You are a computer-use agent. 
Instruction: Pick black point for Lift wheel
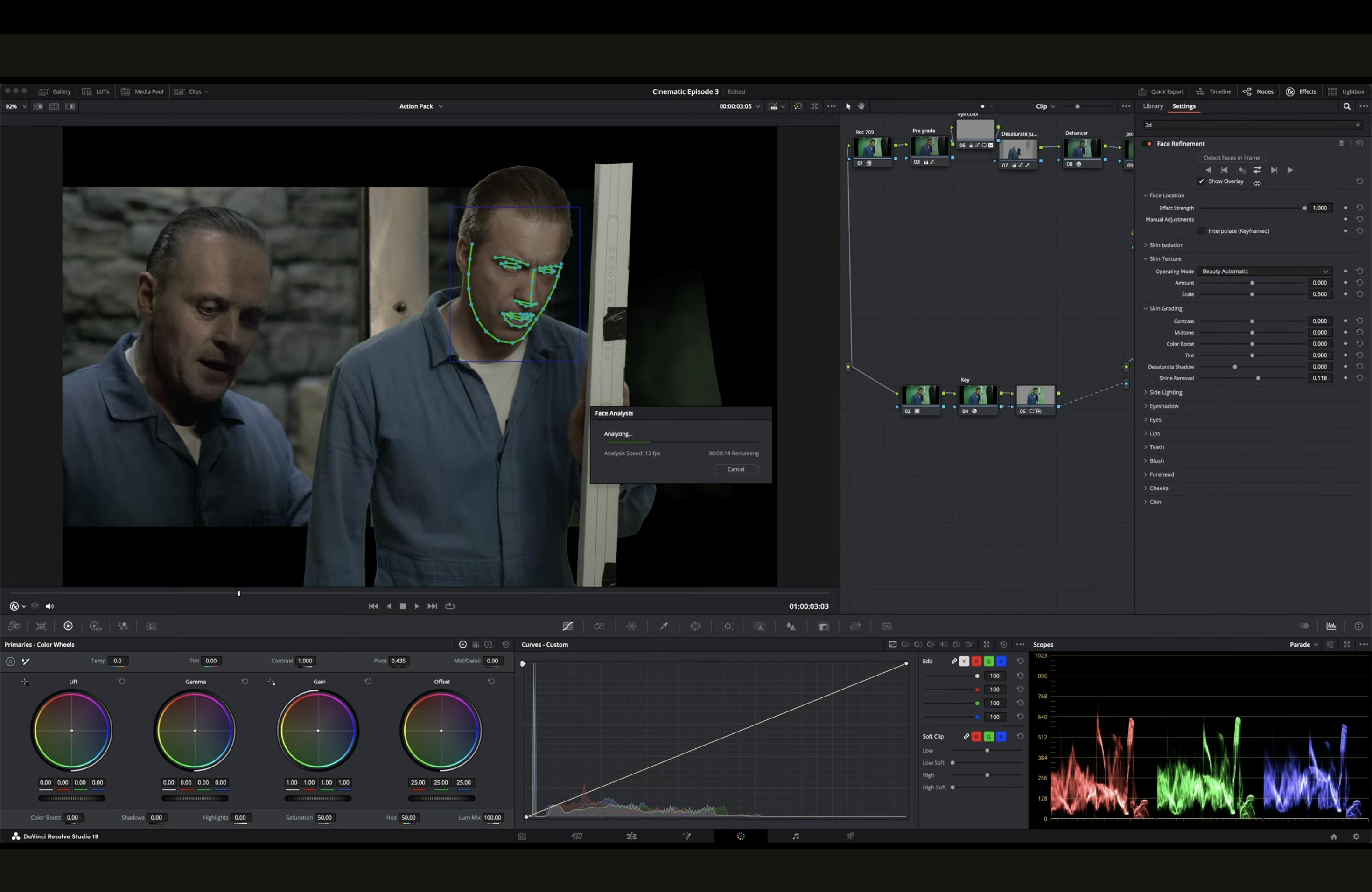[x=25, y=682]
